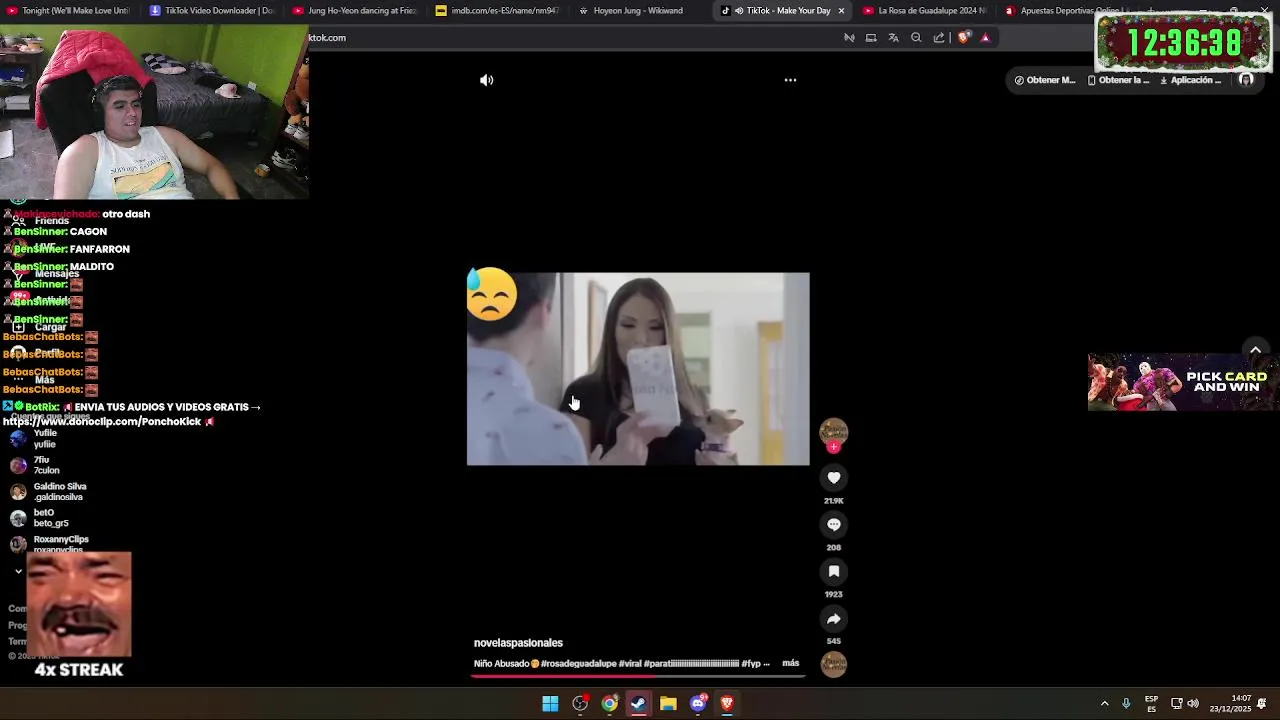Click the picture-in-picture icon in address bar
1280x720 pixels.
pos(871,38)
